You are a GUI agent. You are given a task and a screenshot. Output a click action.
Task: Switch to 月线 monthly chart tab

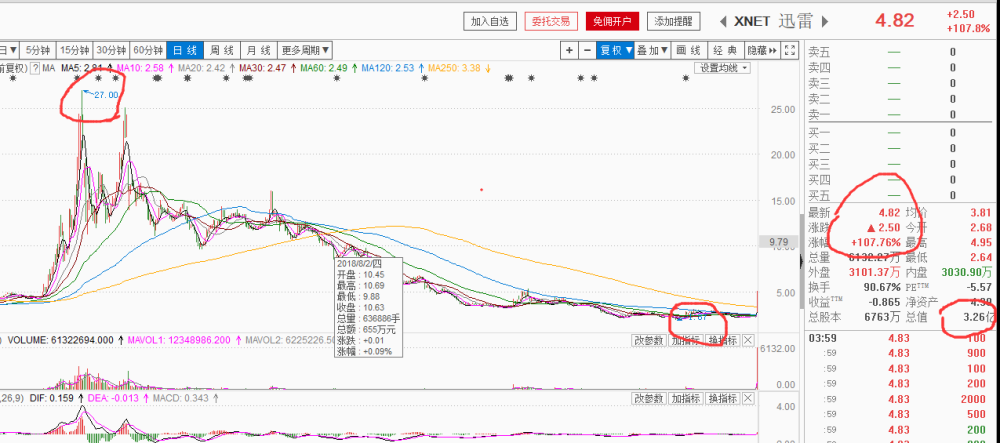[x=258, y=50]
